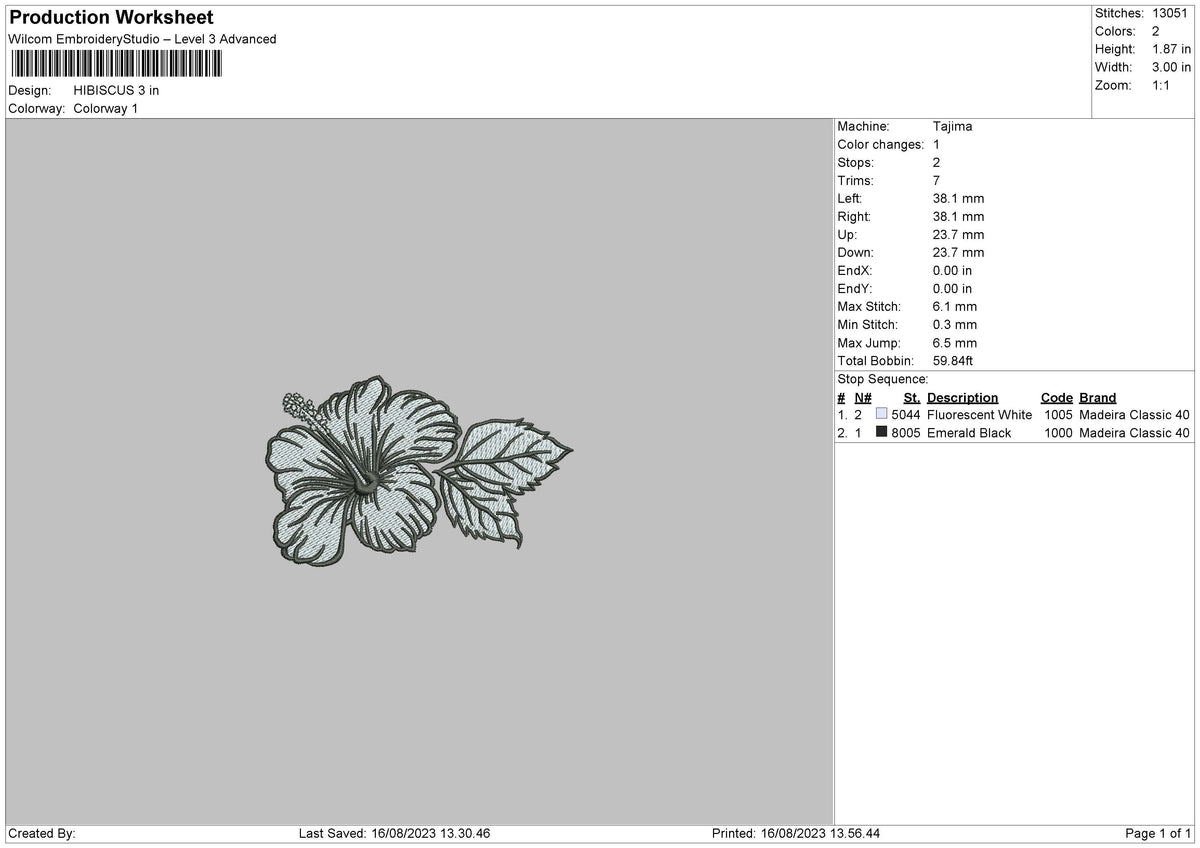Click stitch count 8005 in stop sequence
The image size is (1200, 848).
pyautogui.click(x=906, y=432)
